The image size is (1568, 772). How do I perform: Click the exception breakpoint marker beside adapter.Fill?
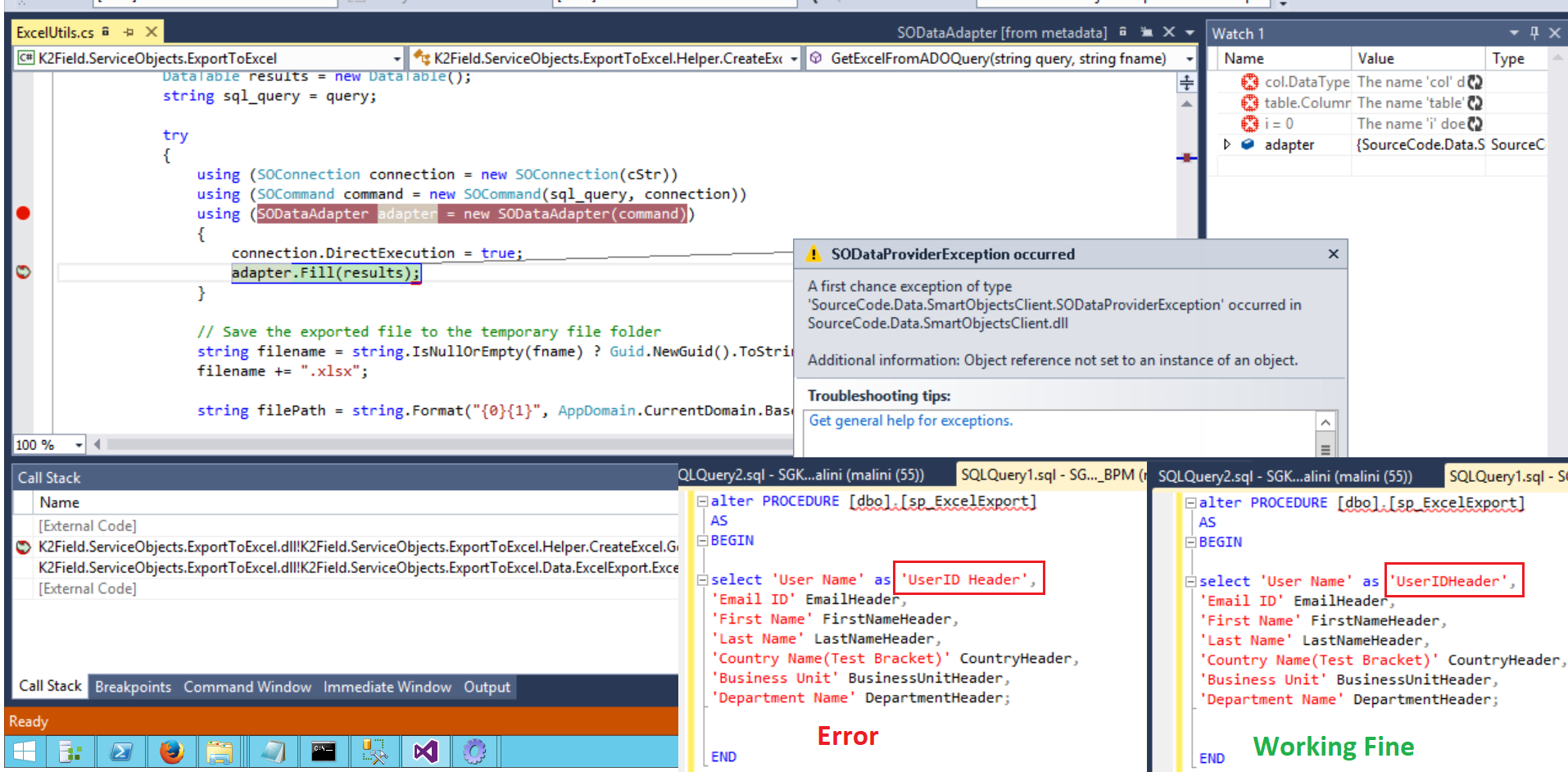click(23, 271)
